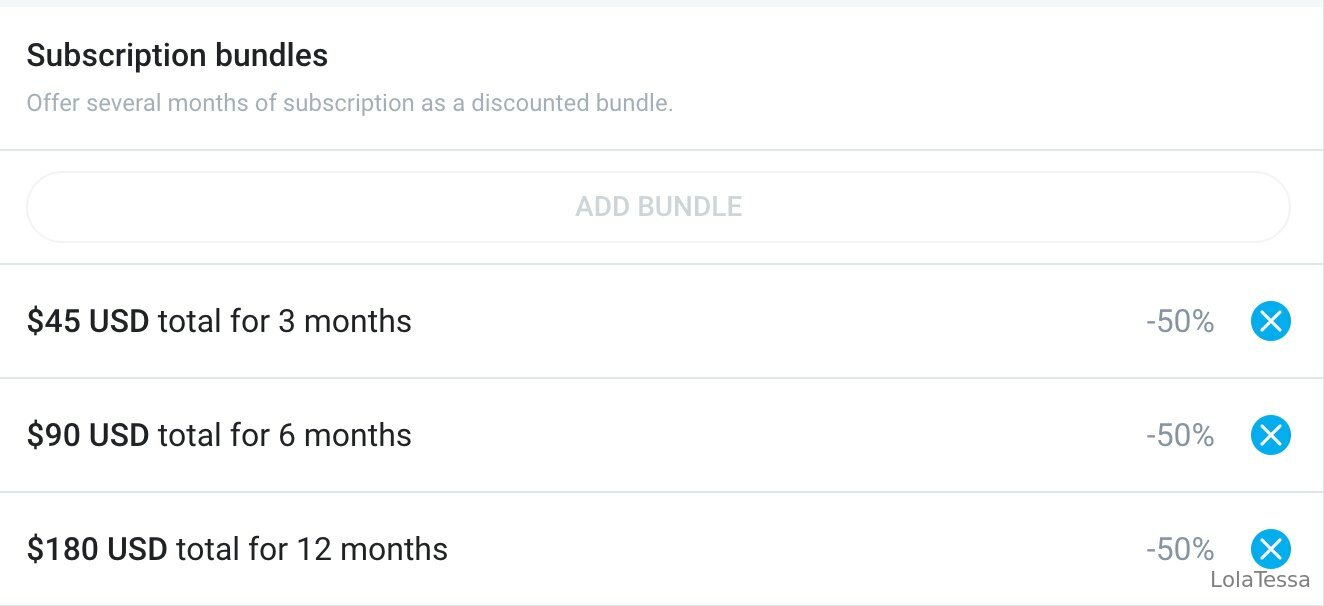Screen dimensions: 1324x606
Task: Click the 'total for 3 months' text
Action: tap(285, 321)
